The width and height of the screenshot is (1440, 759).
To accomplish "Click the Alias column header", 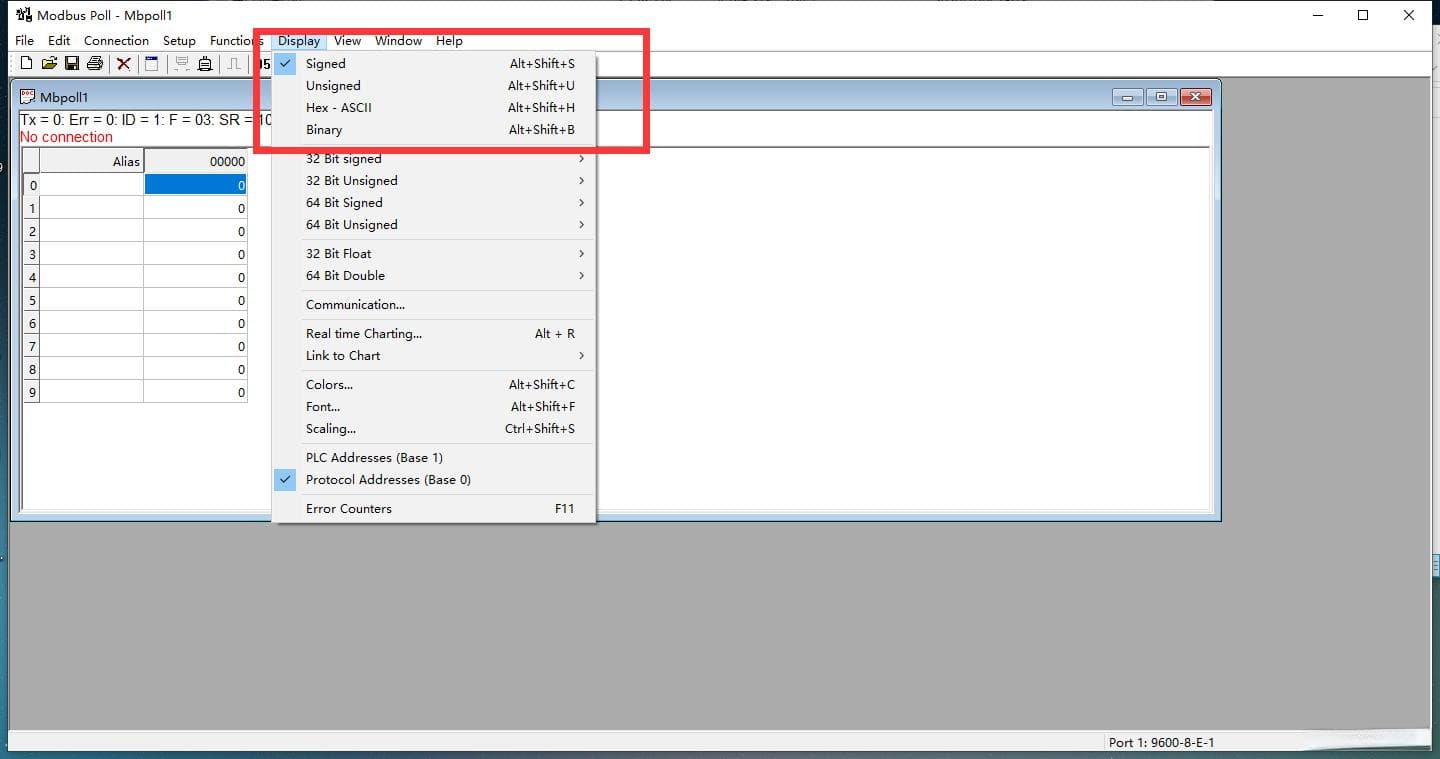I will pos(92,161).
